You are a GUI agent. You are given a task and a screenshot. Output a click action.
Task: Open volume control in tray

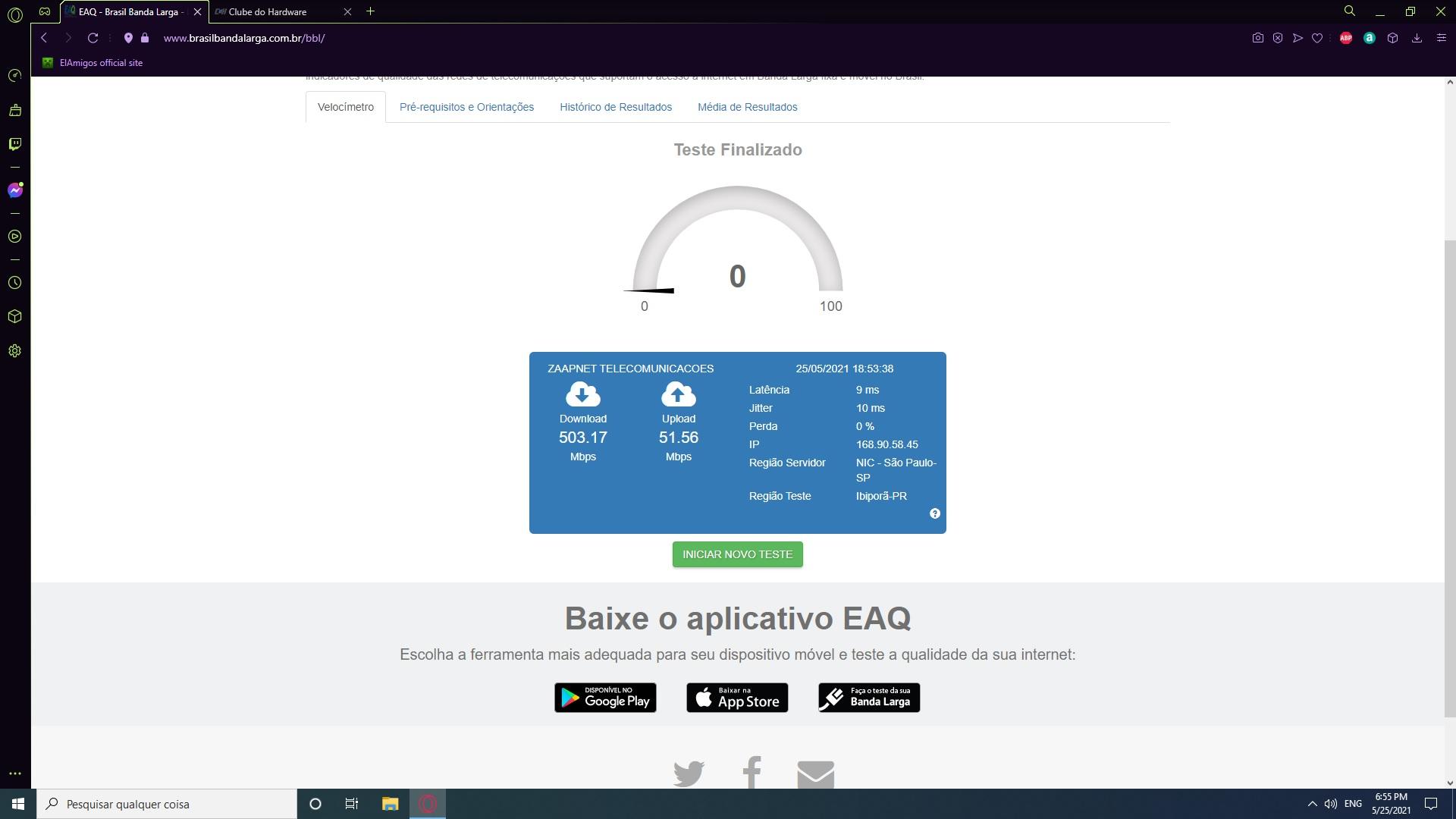point(1331,804)
